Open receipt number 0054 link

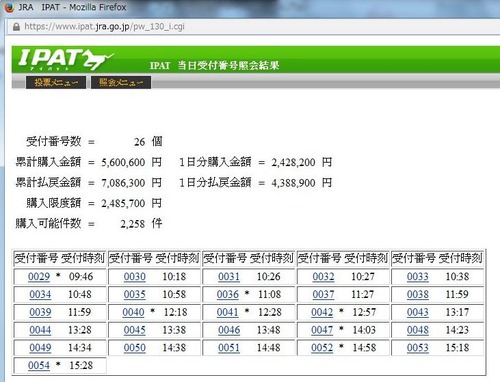pyautogui.click(x=39, y=366)
